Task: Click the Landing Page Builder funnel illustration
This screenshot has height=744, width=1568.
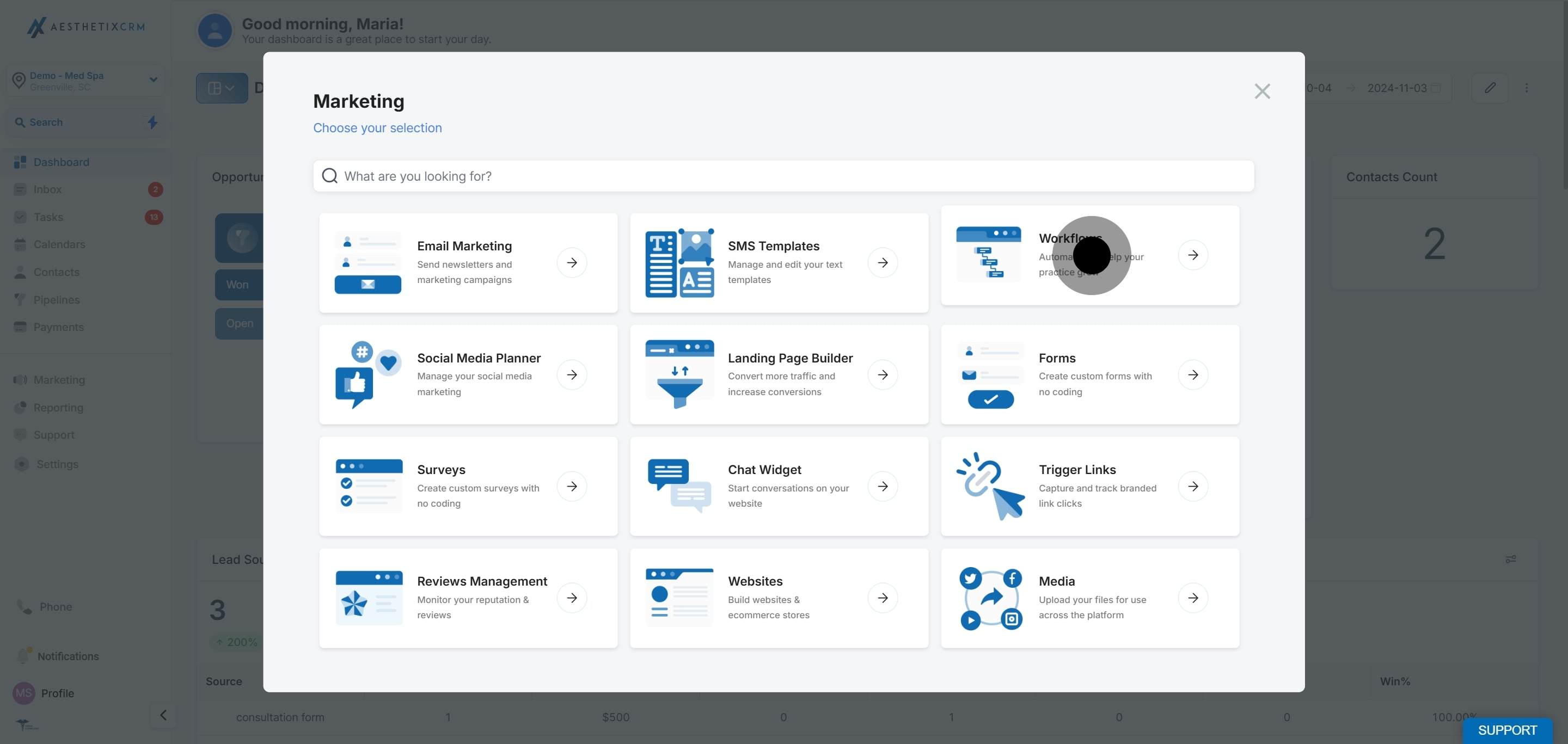Action: coord(679,375)
